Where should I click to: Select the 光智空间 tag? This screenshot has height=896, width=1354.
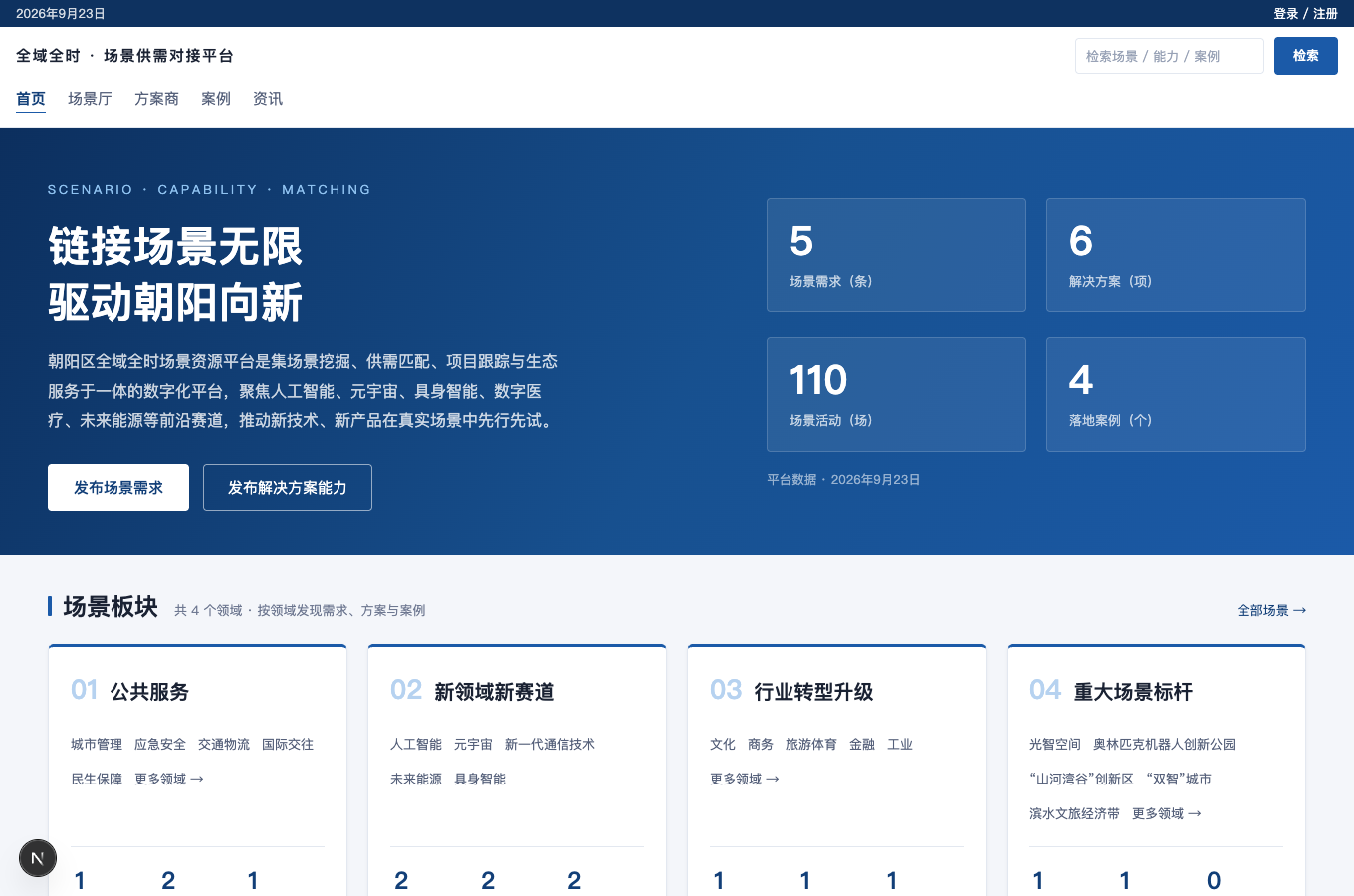click(1055, 745)
